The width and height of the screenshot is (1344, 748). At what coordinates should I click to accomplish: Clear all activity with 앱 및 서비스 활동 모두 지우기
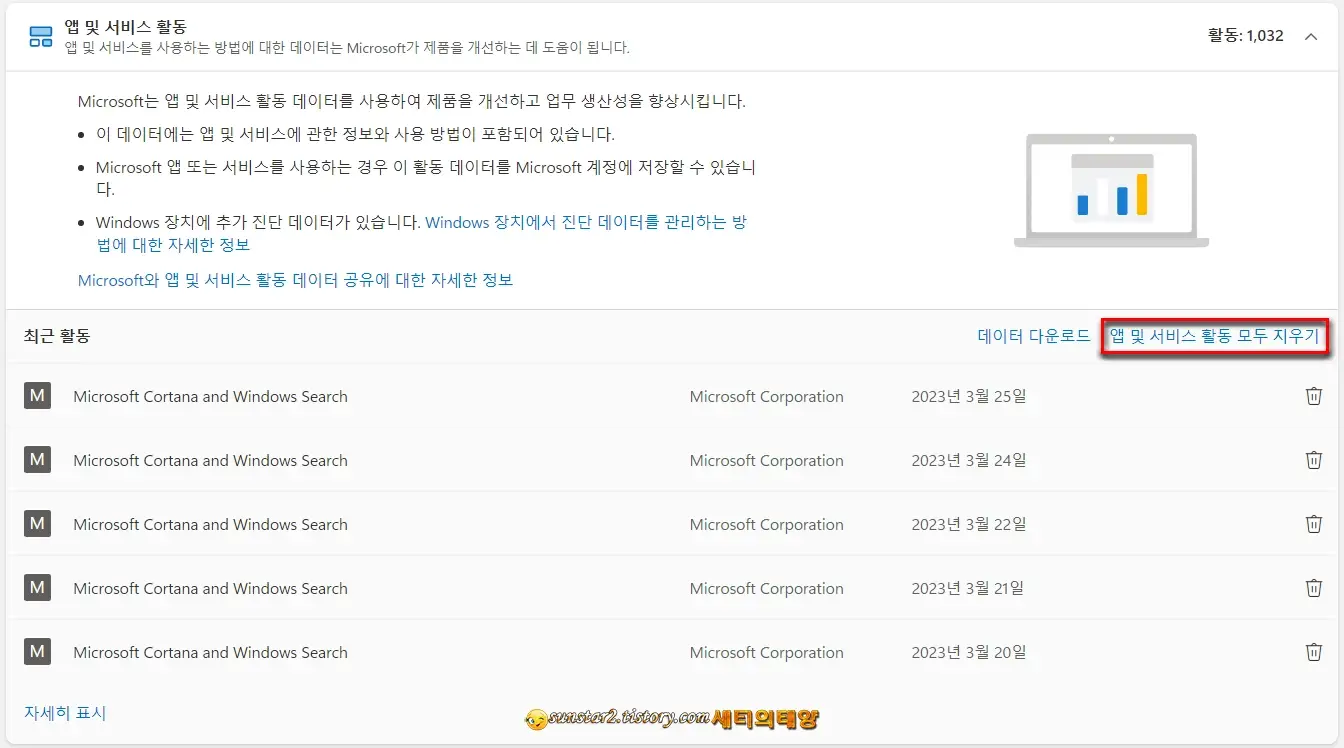click(1214, 337)
